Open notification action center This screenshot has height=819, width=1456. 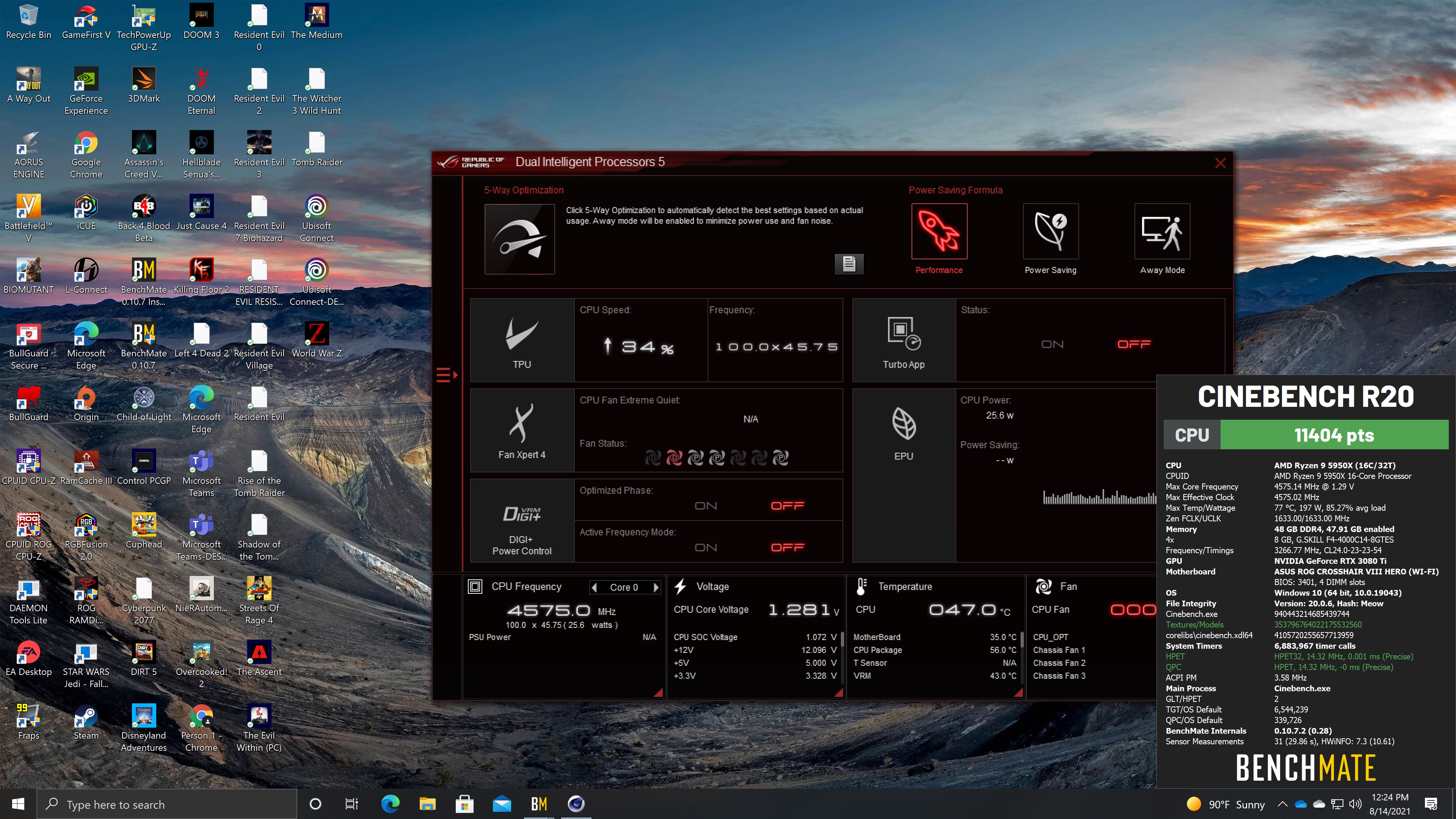(x=1431, y=804)
